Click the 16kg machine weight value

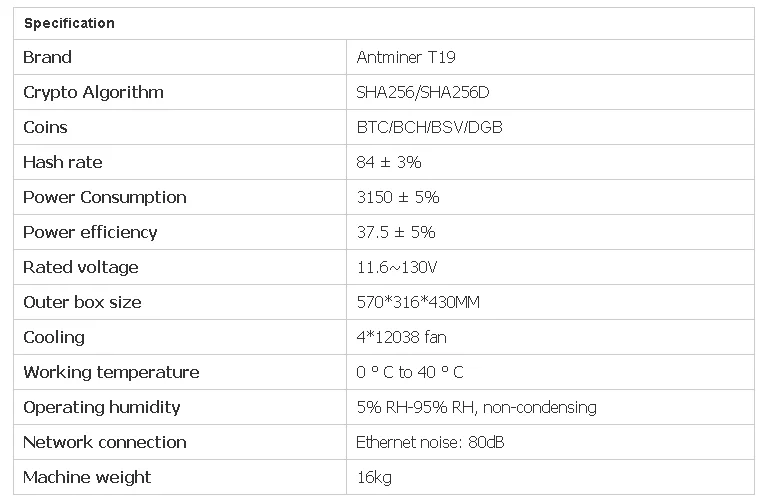click(374, 477)
